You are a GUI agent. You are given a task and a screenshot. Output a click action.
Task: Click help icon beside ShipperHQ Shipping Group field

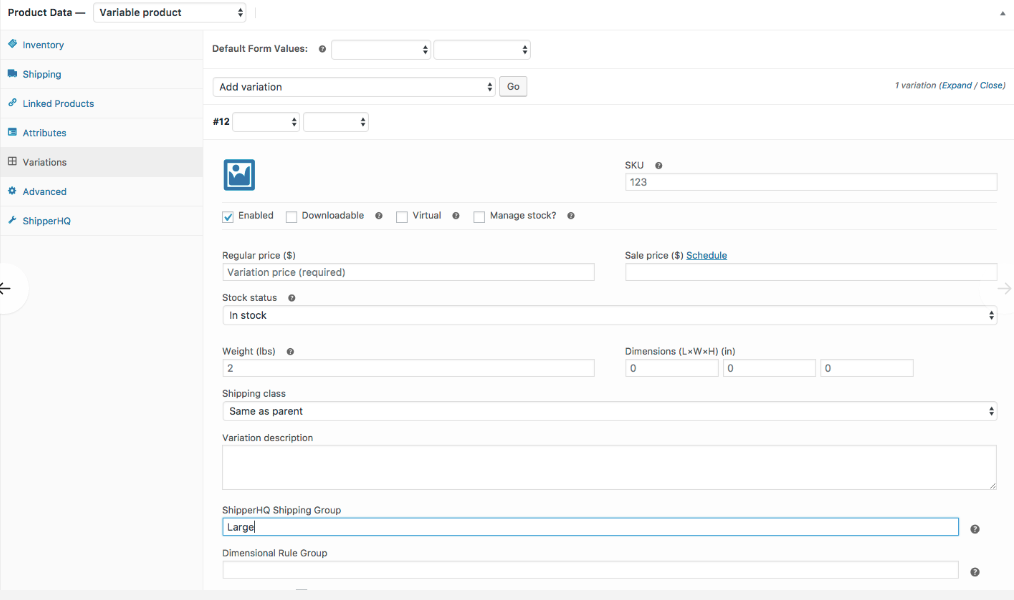pyautogui.click(x=974, y=529)
